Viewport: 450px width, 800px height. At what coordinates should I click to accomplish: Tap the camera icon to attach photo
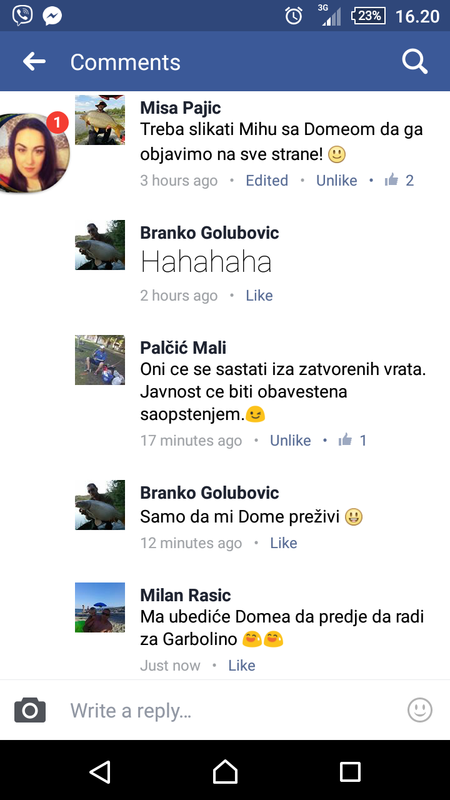pyautogui.click(x=30, y=710)
